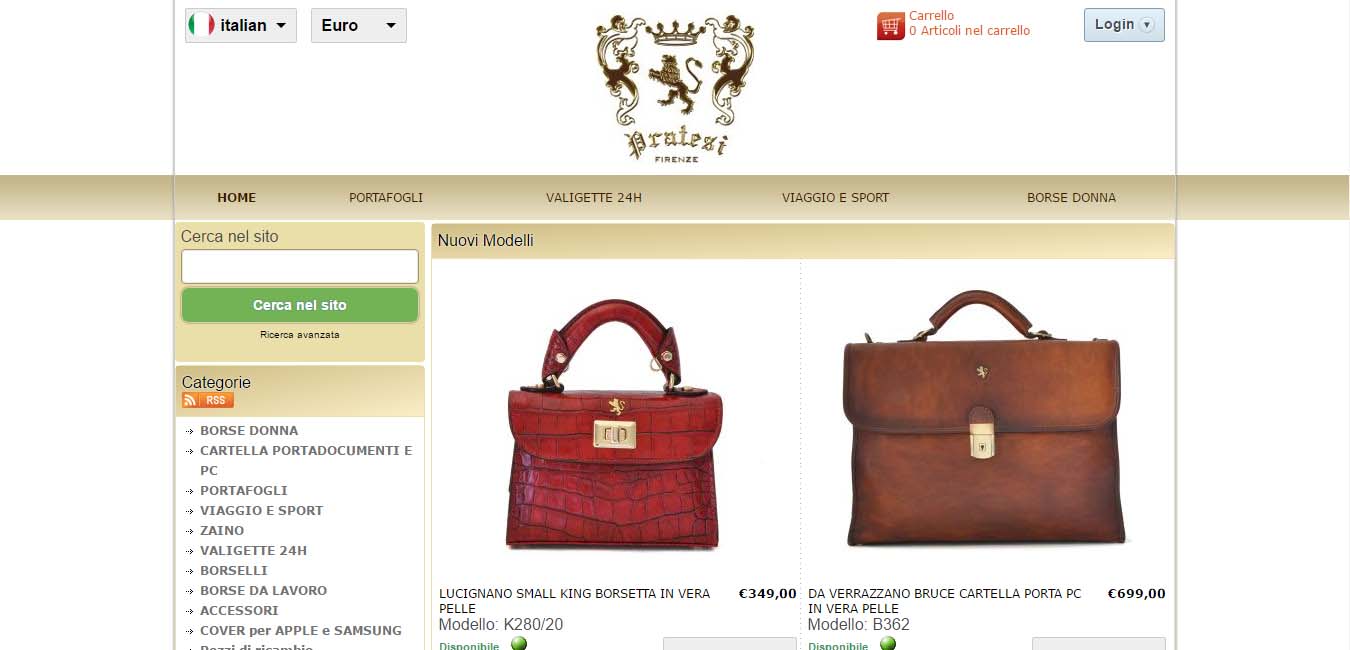The height and width of the screenshot is (650, 1350).
Task: Open the language dropdown showing italian
Action: tap(241, 26)
